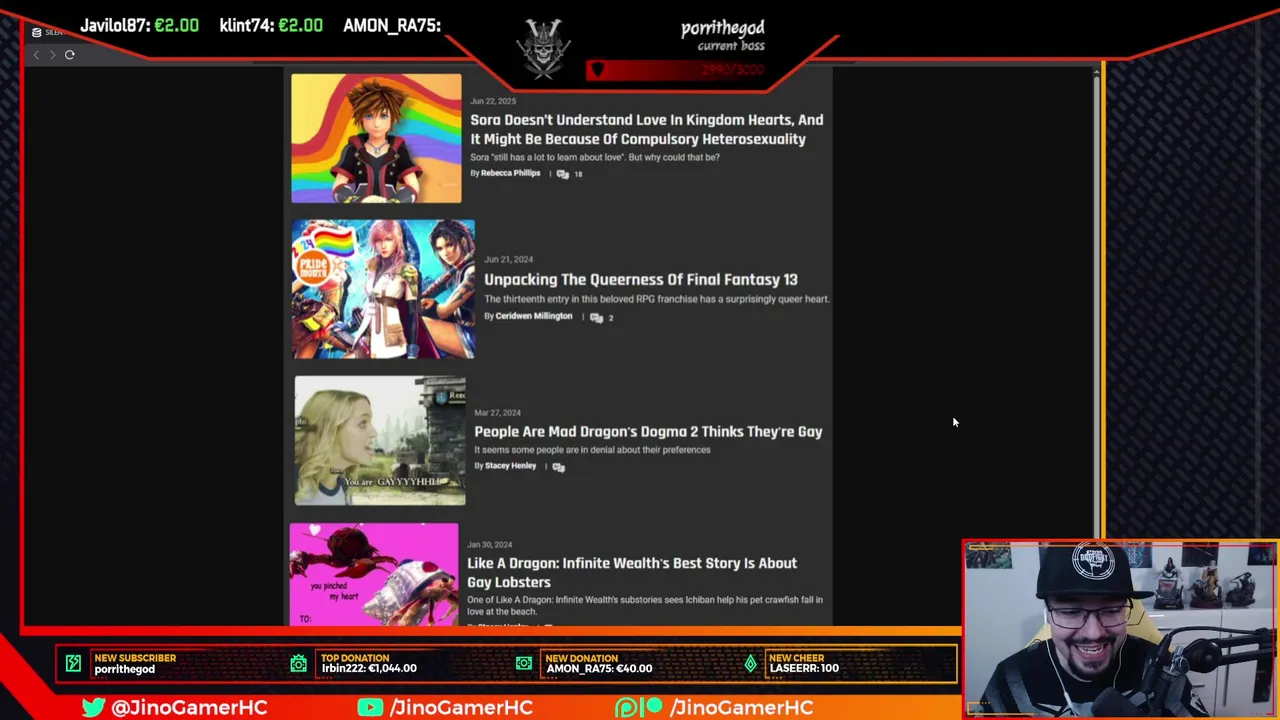1280x720 pixels.
Task: Open 'People Are Mad Dragon's Dogma 2' headline
Action: (648, 431)
